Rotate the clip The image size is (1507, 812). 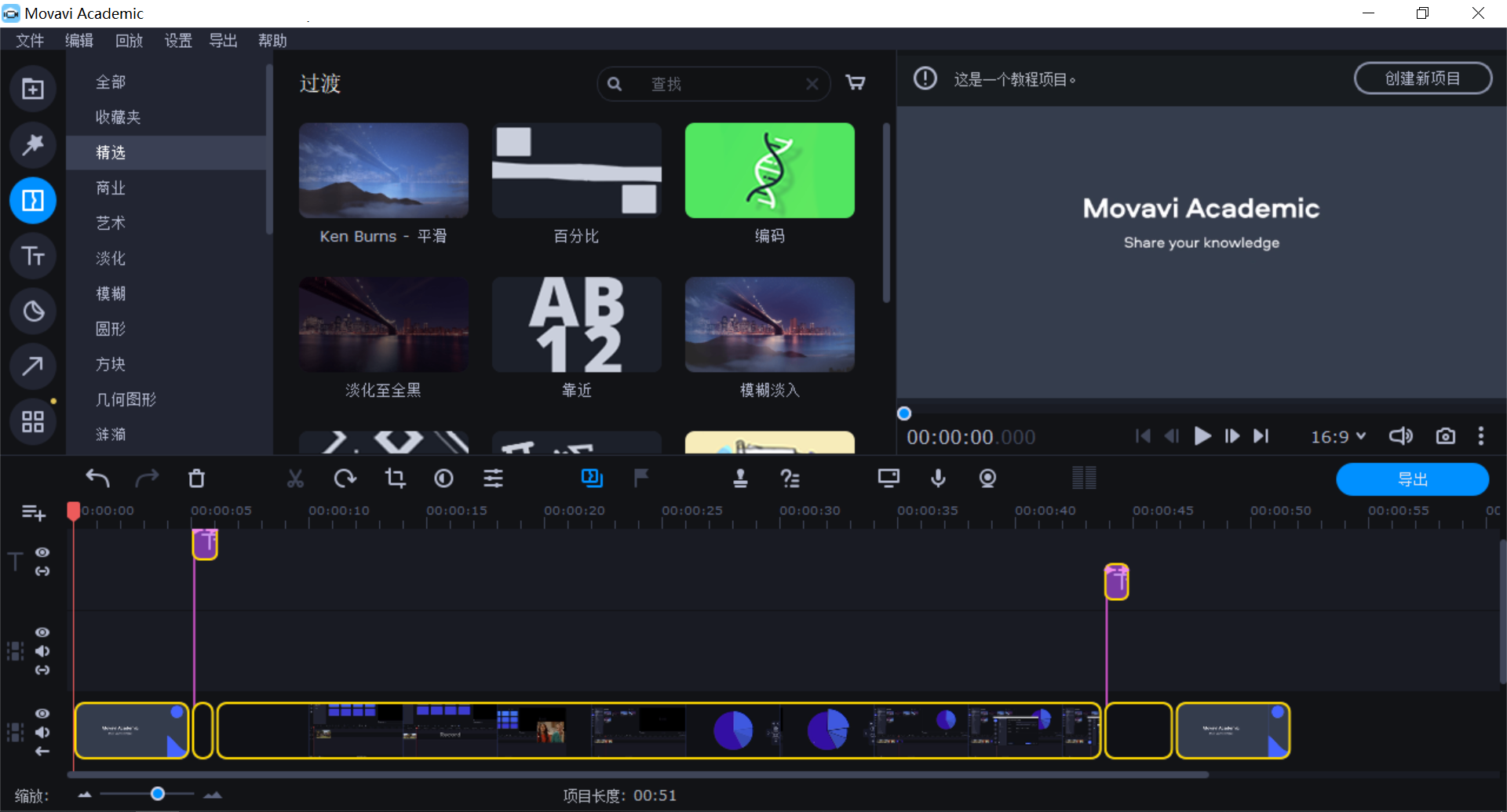[x=345, y=478]
